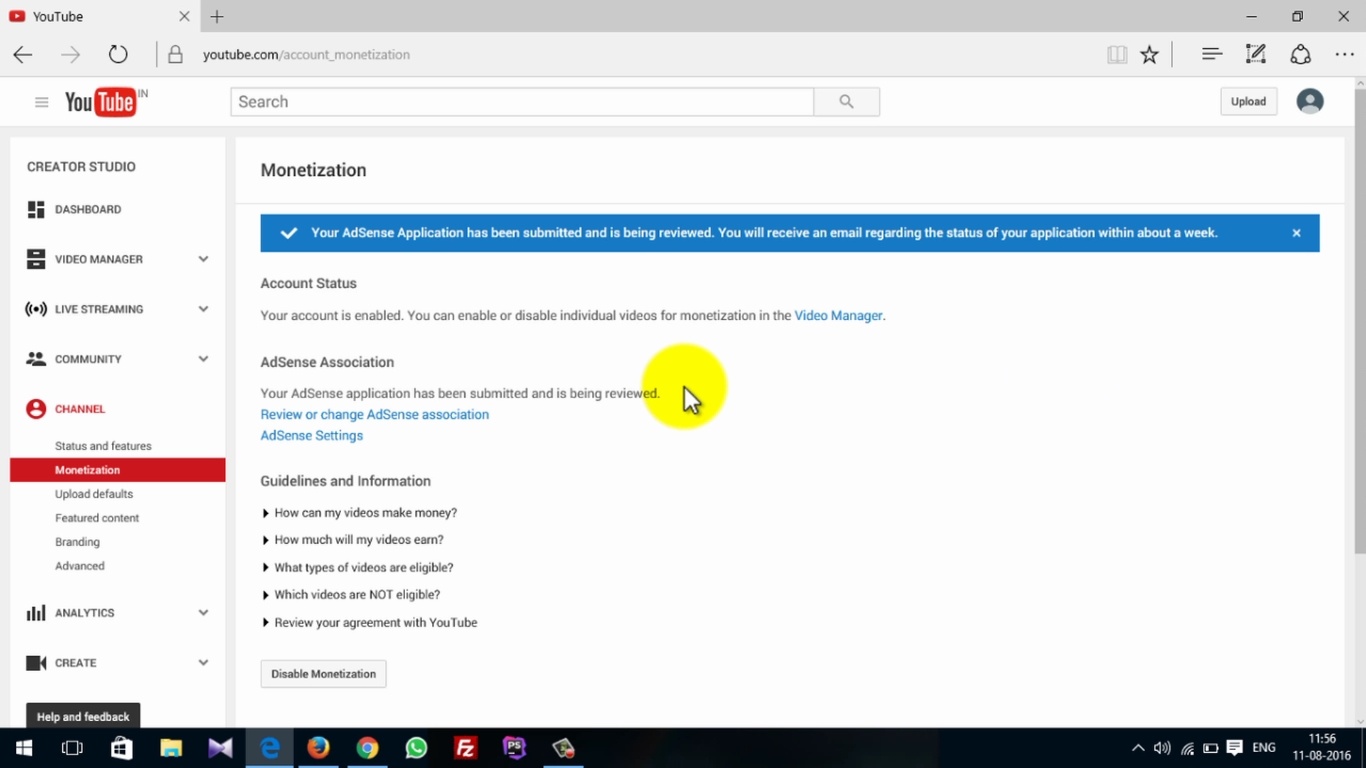Click Review or change AdSense association
This screenshot has width=1366, height=768.
click(375, 415)
